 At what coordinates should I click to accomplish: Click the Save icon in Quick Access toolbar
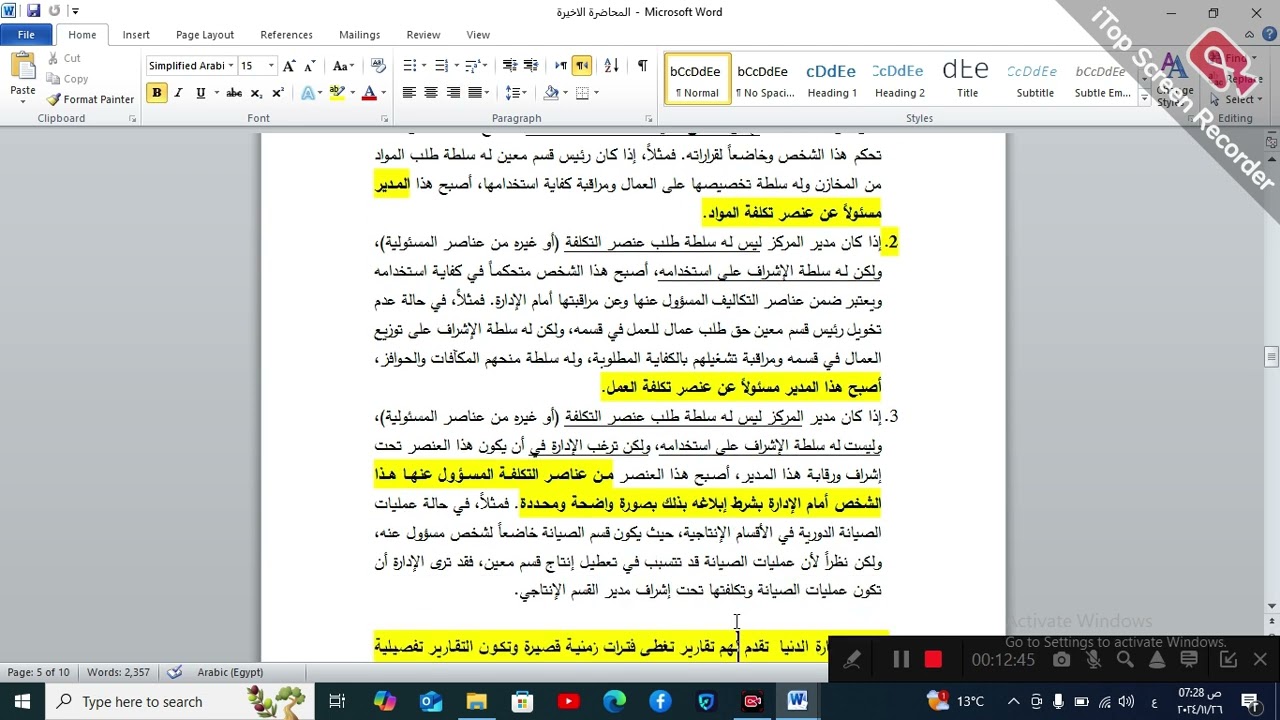coord(33,11)
